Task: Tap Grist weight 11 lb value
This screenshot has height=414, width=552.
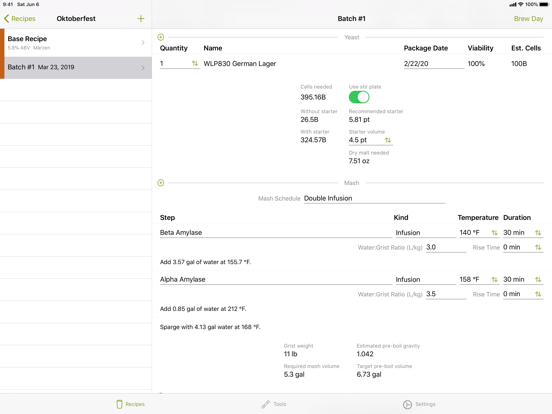Action: click(x=290, y=354)
